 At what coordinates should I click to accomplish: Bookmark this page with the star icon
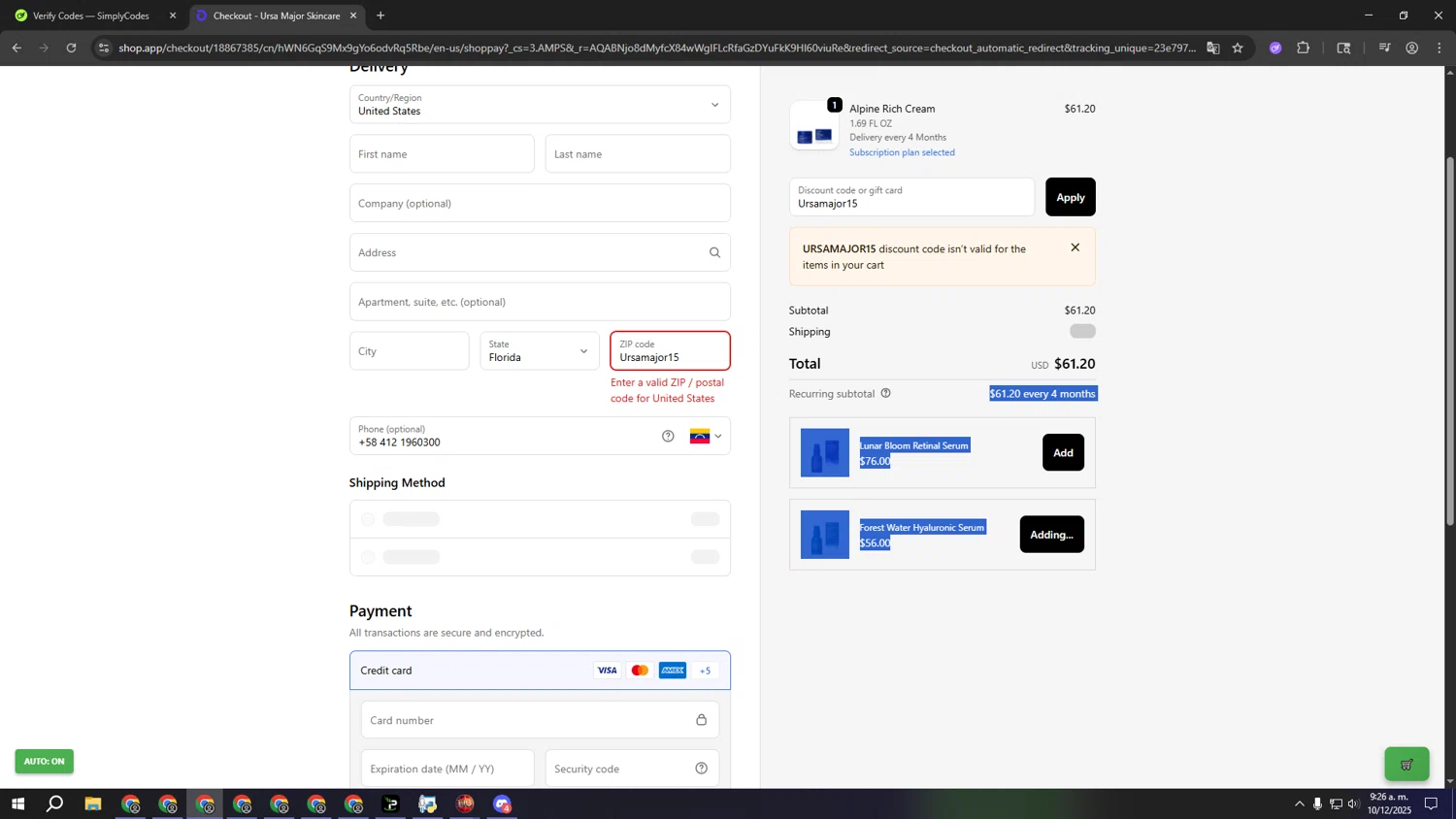1238,48
